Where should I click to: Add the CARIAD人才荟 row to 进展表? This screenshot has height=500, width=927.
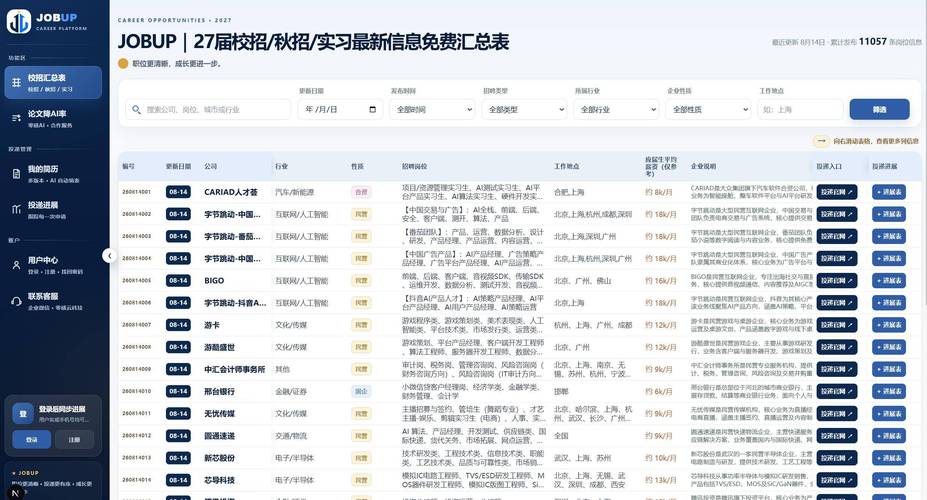(x=889, y=192)
